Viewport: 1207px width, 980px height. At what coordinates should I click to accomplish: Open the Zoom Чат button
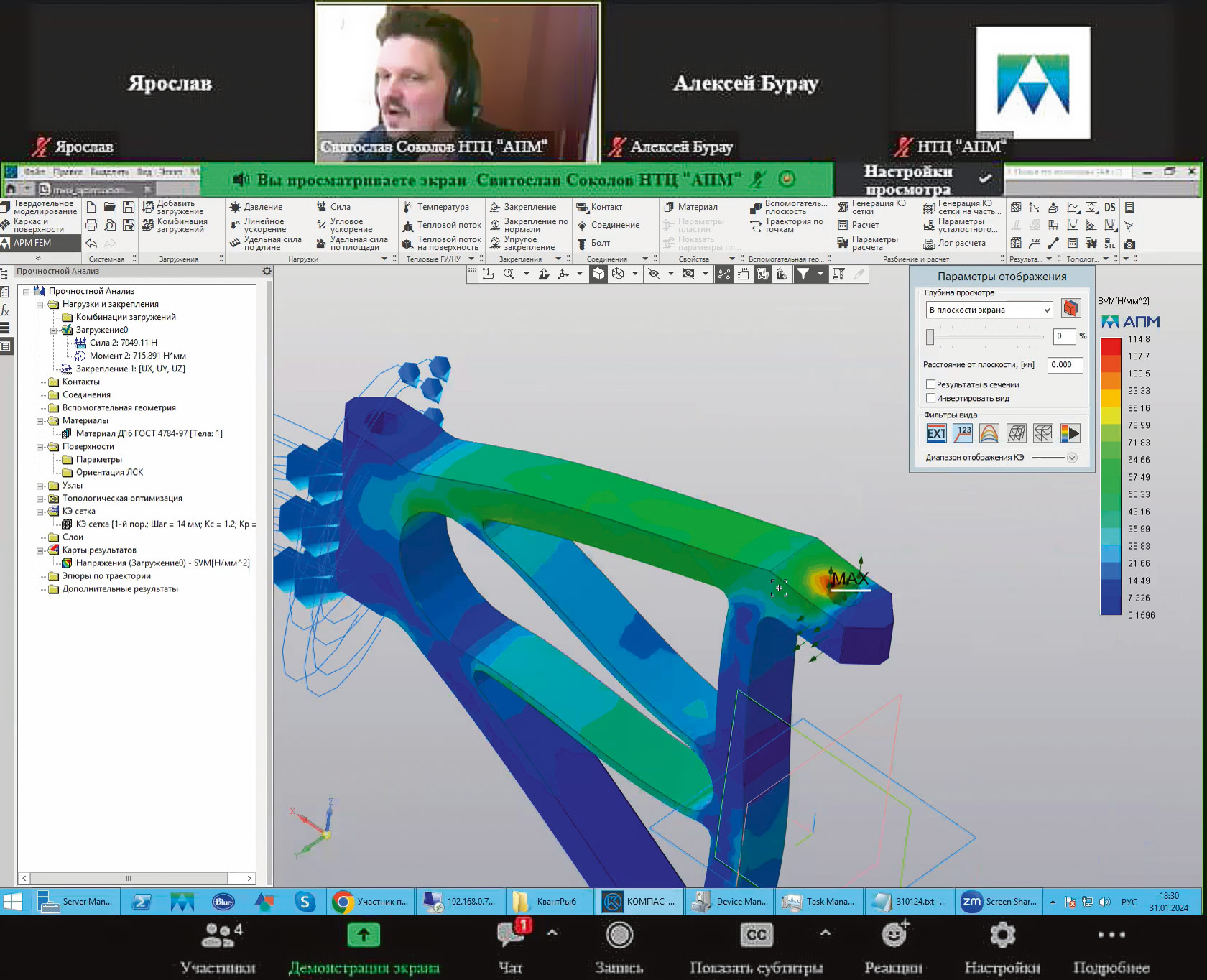511,949
